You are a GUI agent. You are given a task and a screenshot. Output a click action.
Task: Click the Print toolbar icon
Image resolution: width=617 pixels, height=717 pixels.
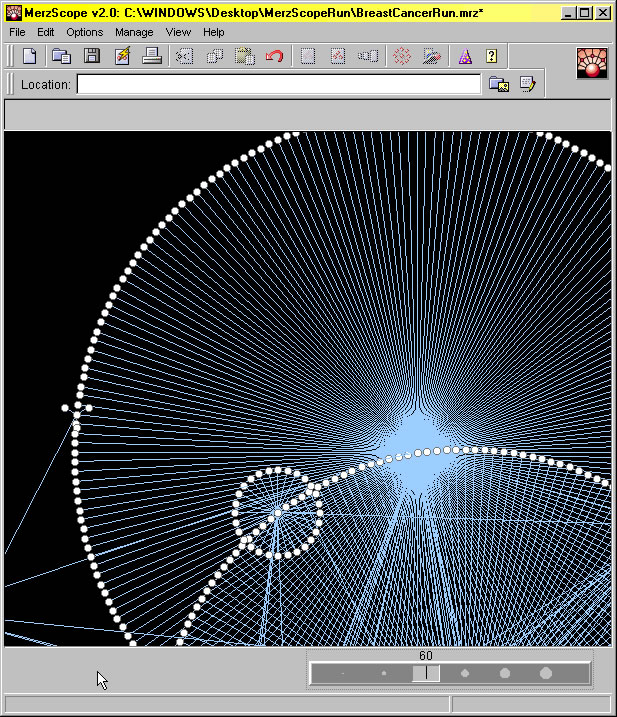(x=151, y=57)
